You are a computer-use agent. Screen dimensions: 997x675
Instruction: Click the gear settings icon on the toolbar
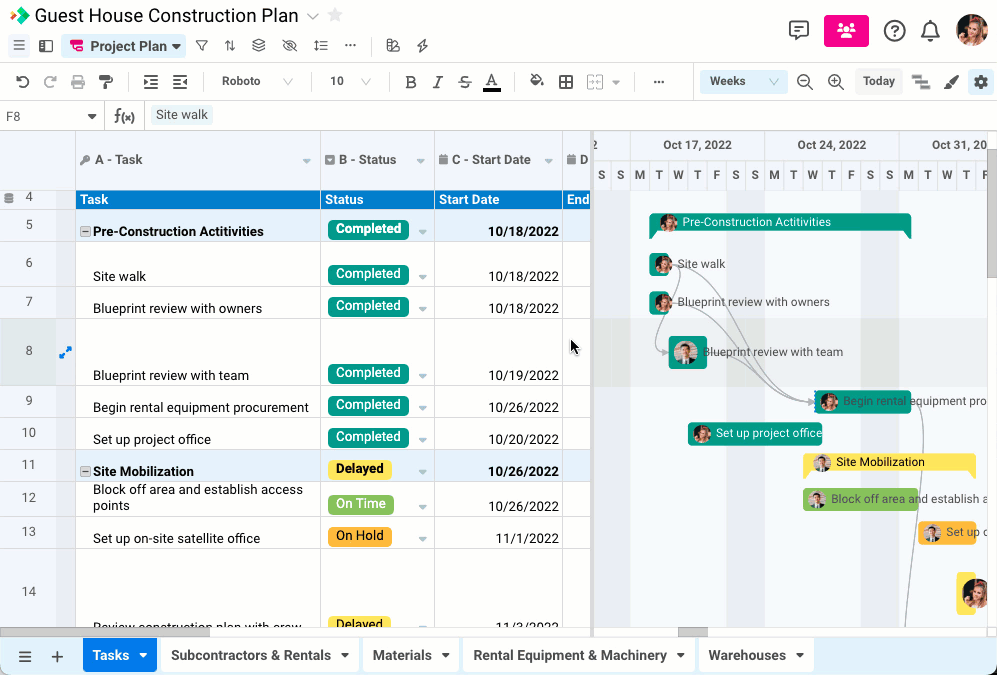click(x=980, y=82)
